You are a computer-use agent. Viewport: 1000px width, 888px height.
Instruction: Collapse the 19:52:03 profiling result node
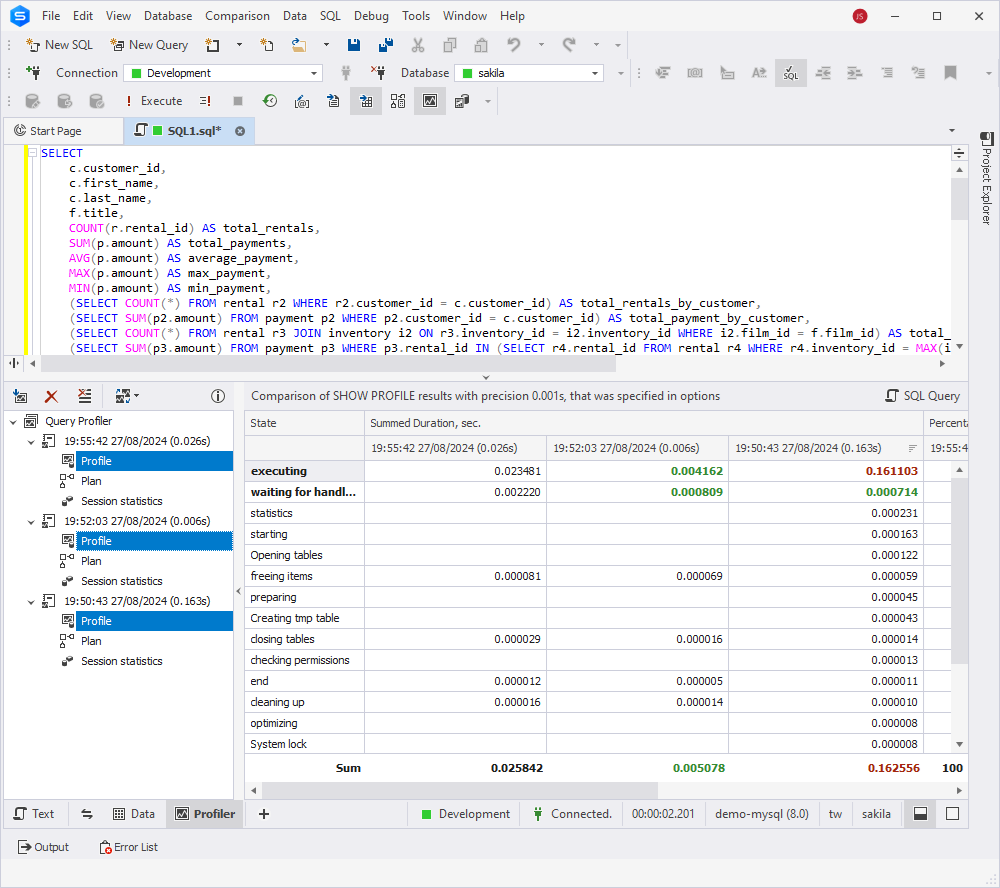click(31, 522)
